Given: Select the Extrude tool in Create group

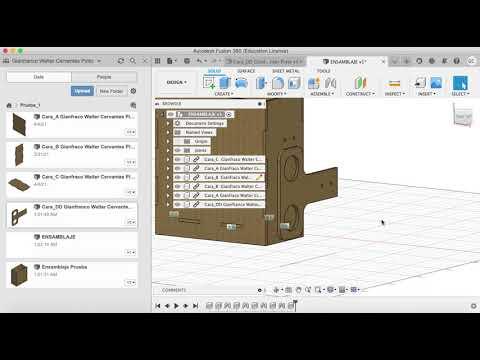Looking at the screenshot, I should [225, 83].
